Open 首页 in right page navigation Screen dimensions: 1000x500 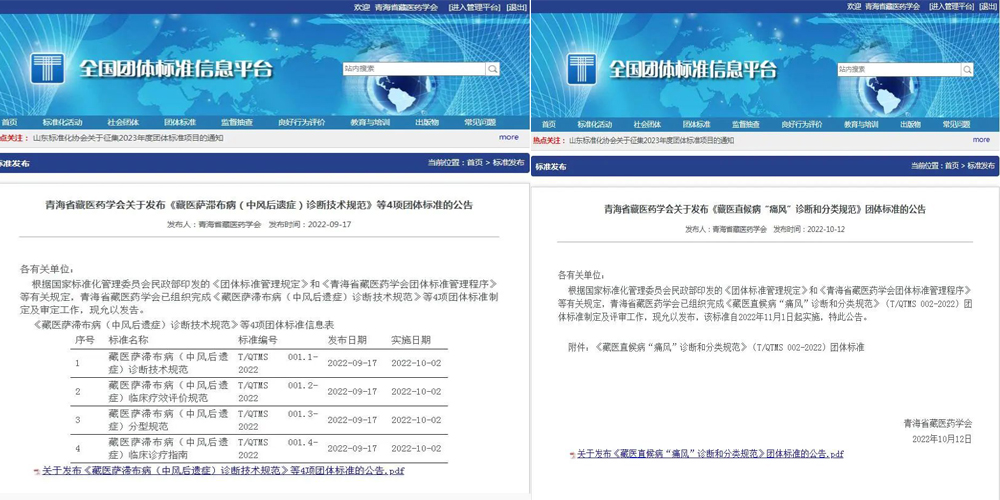click(x=548, y=124)
